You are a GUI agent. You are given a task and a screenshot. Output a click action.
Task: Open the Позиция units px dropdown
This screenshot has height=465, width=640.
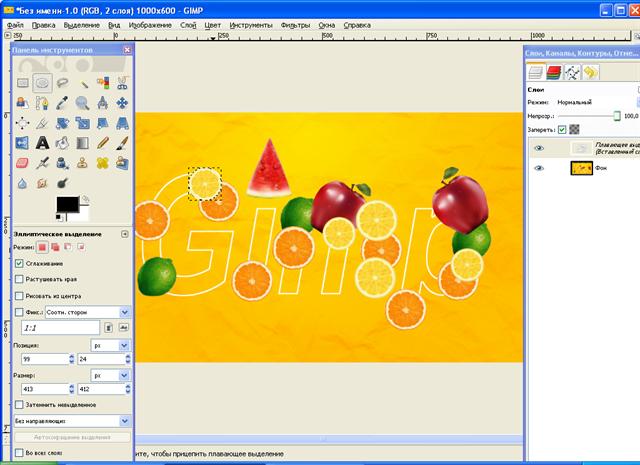coord(109,345)
